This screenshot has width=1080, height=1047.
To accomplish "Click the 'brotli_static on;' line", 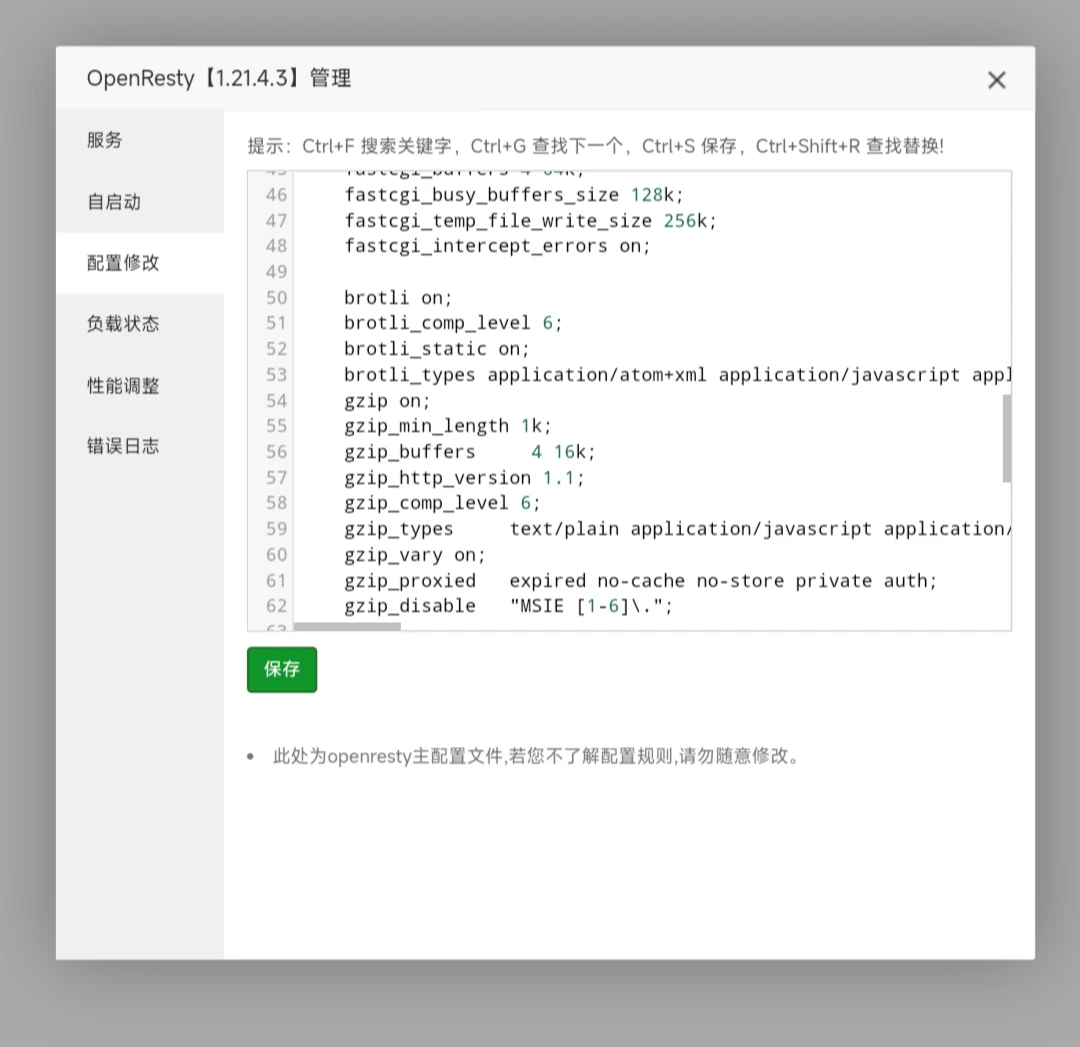I will tap(437, 349).
